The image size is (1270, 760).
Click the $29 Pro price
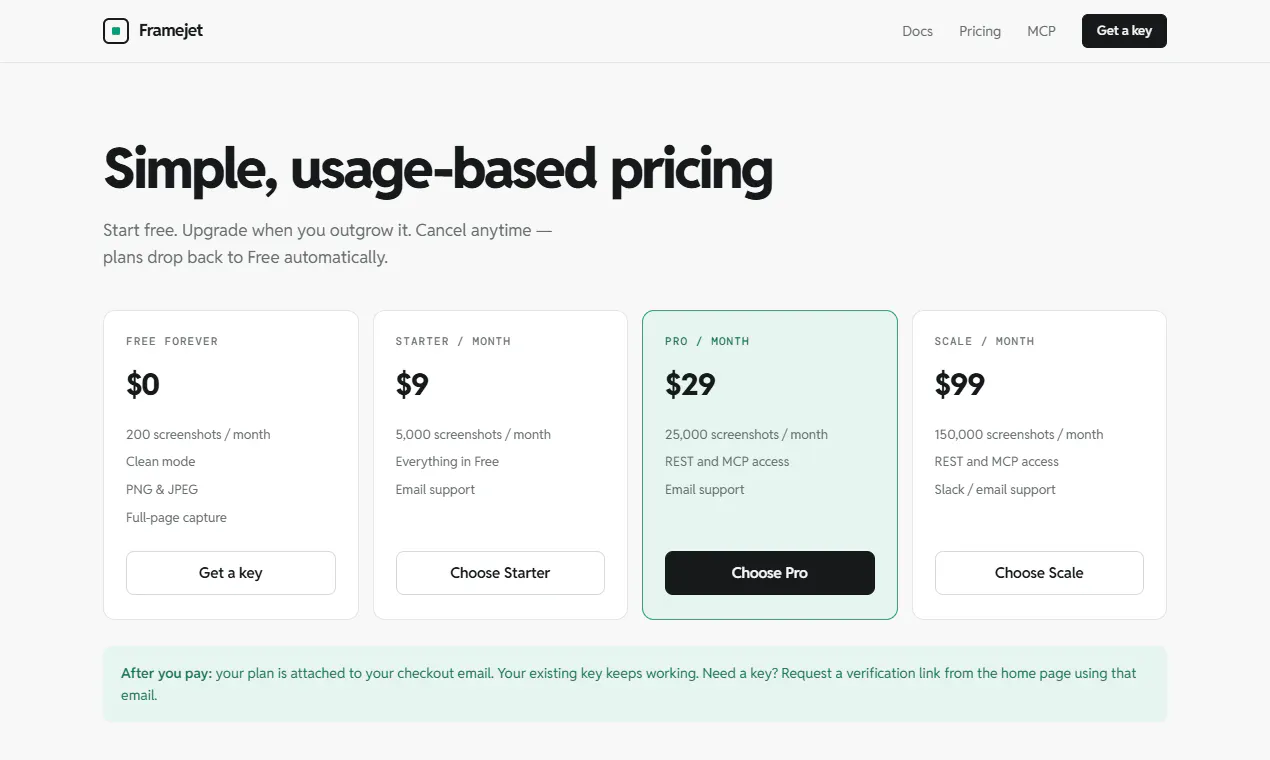pyautogui.click(x=690, y=384)
